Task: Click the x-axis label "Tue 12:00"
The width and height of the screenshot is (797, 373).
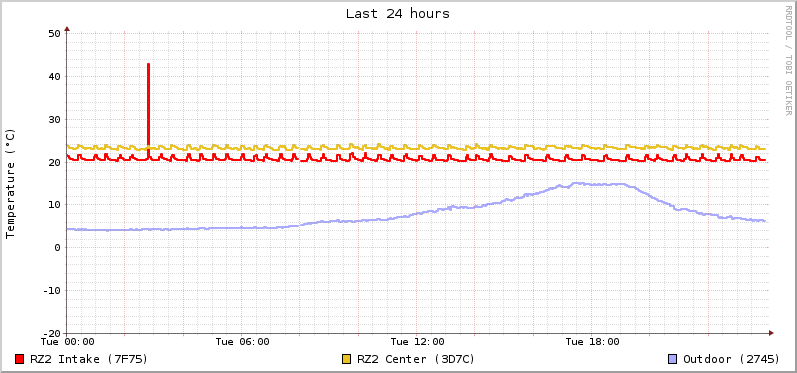Action: 417,341
